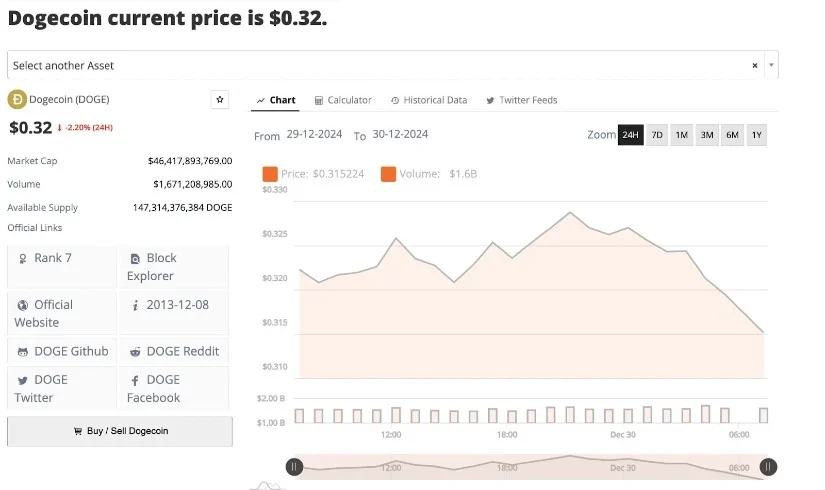Switch to the Historical Data tab
The height and width of the screenshot is (490, 825).
pyautogui.click(x=429, y=100)
